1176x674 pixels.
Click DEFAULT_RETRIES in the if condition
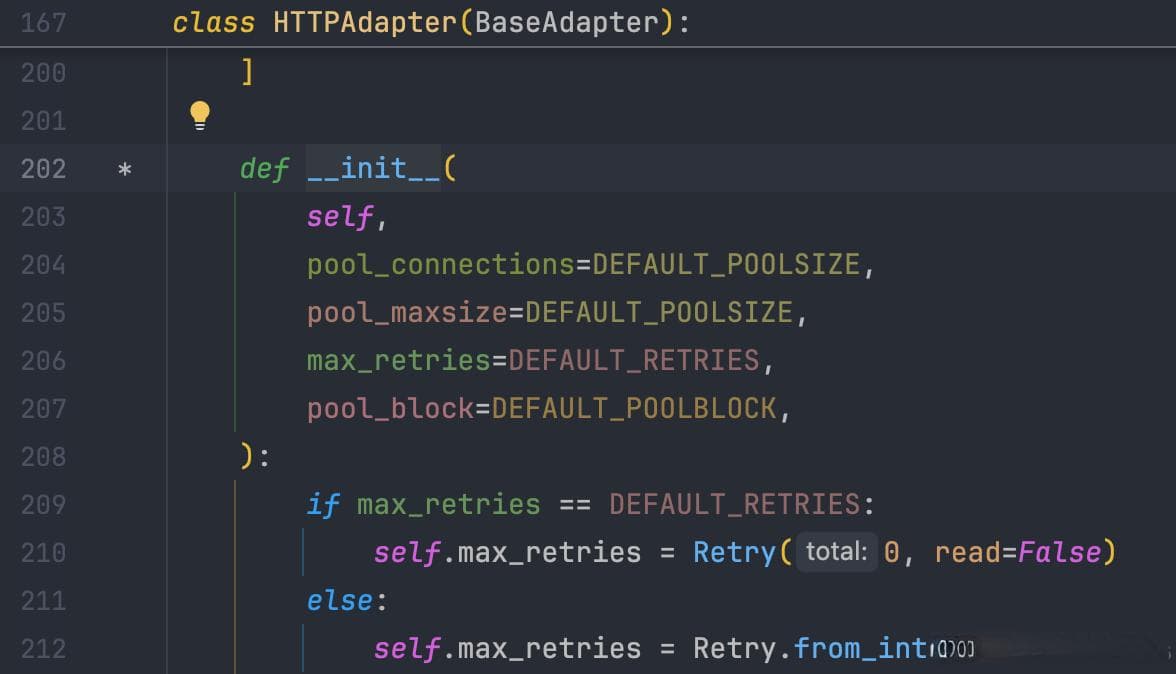point(734,505)
